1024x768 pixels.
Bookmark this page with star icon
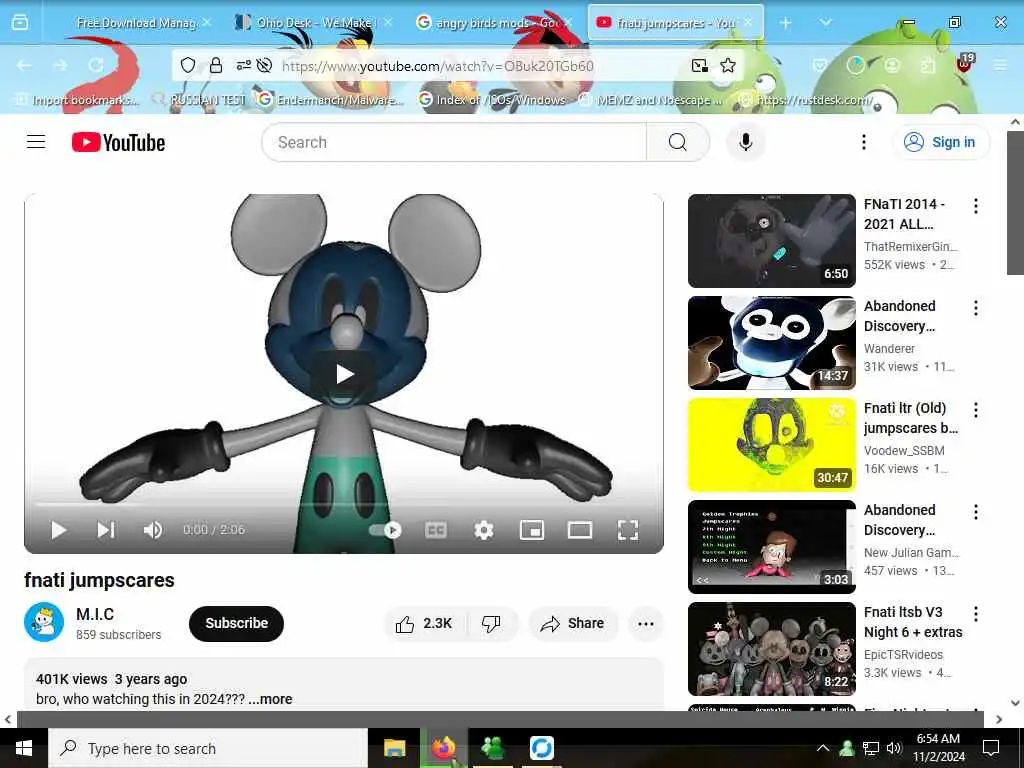pyautogui.click(x=728, y=65)
